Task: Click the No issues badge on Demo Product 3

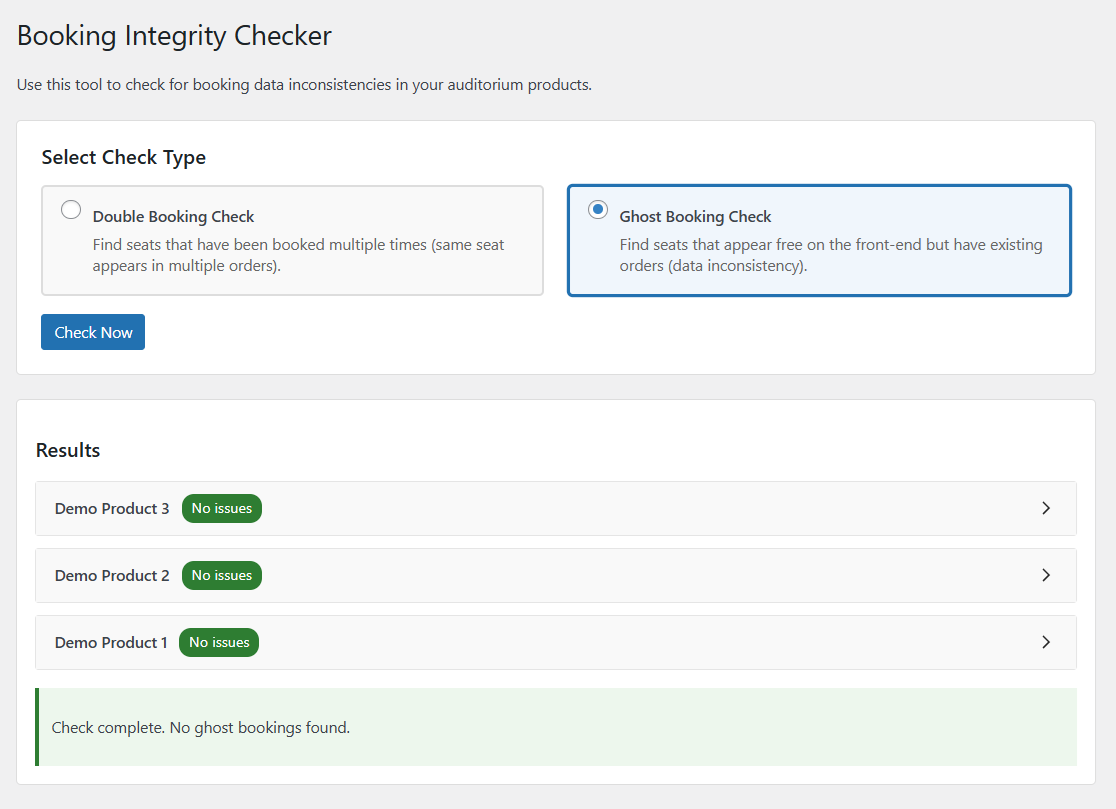Action: coord(222,508)
